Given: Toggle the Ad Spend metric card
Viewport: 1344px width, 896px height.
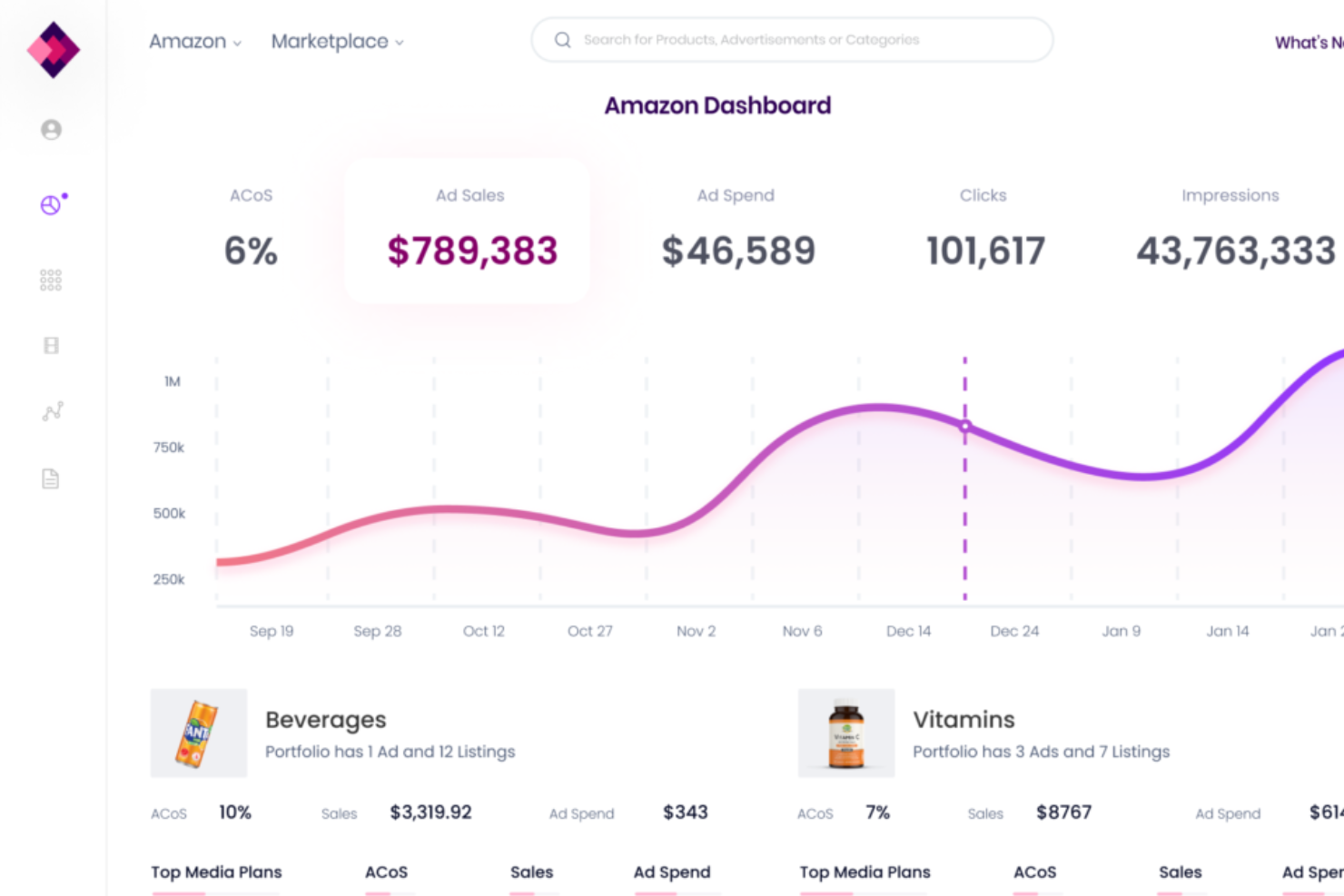Looking at the screenshot, I should tap(736, 227).
